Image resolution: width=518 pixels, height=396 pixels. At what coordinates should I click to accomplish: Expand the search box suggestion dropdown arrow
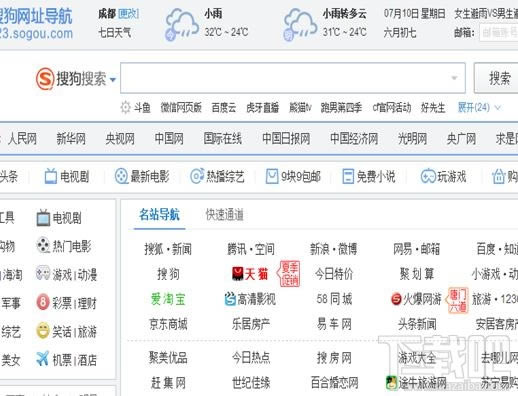[x=454, y=78]
